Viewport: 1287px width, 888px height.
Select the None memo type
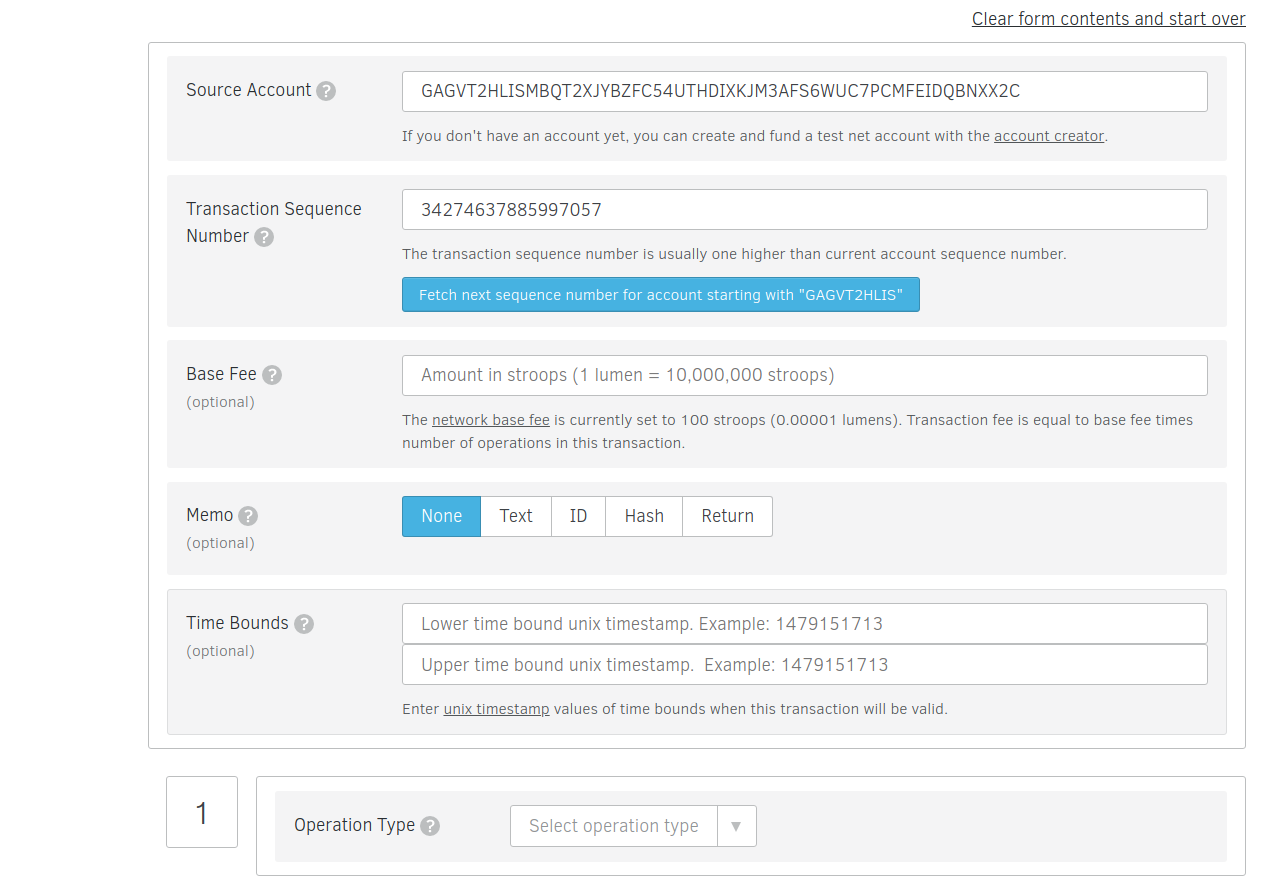pos(441,516)
